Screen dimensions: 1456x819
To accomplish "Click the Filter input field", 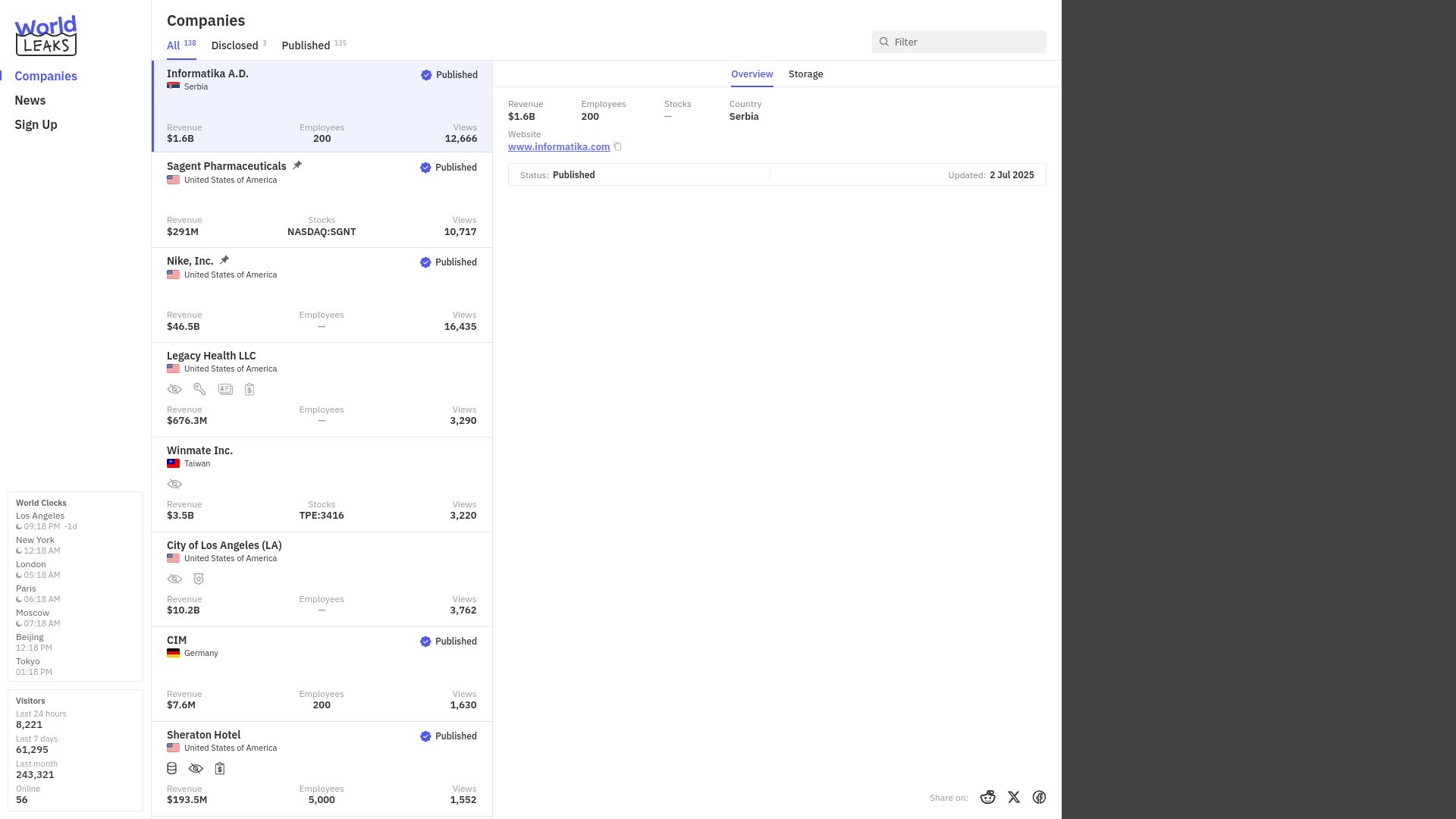I will pos(959,42).
